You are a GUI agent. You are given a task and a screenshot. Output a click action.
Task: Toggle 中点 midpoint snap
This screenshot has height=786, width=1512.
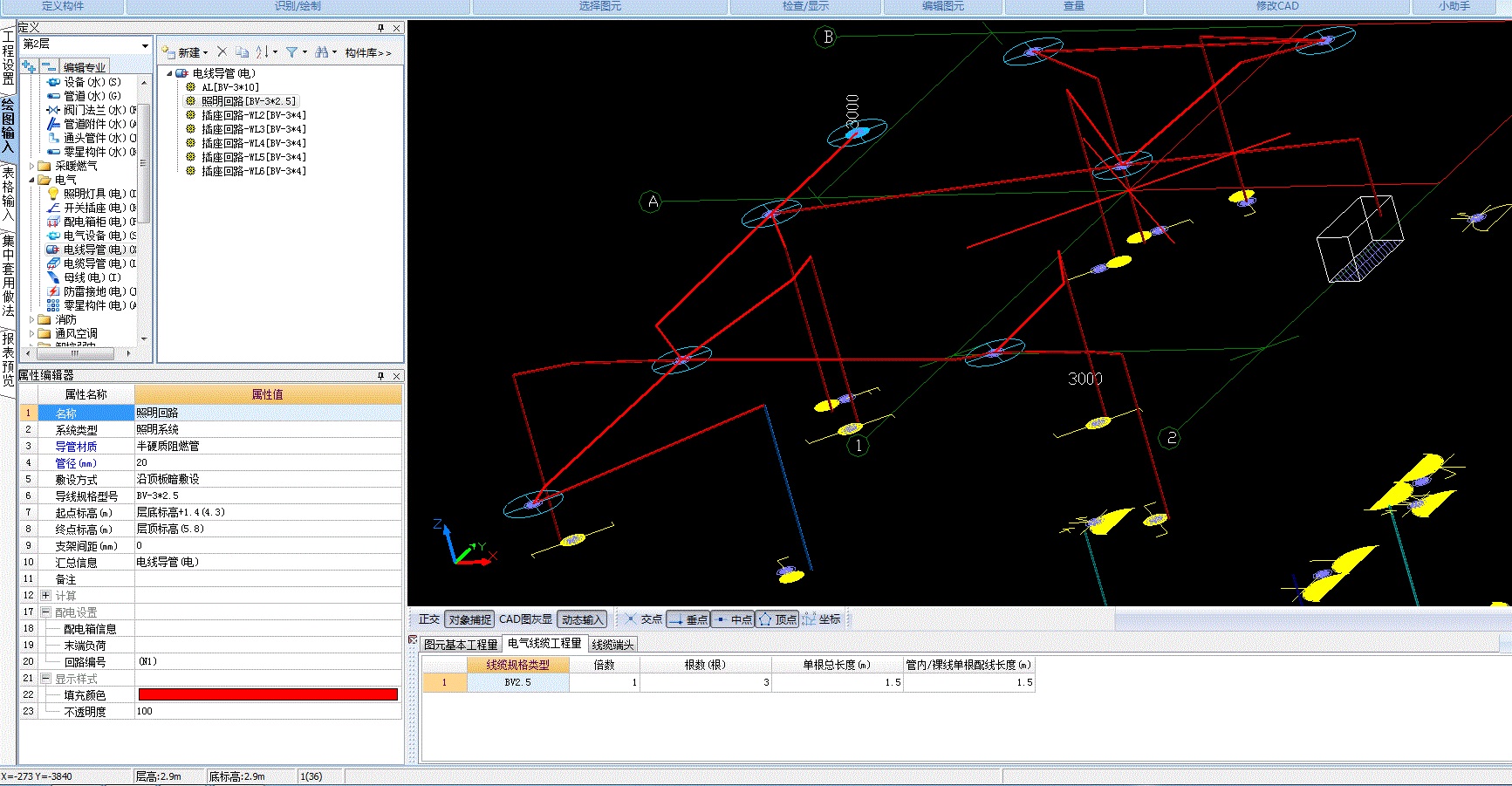(x=733, y=619)
